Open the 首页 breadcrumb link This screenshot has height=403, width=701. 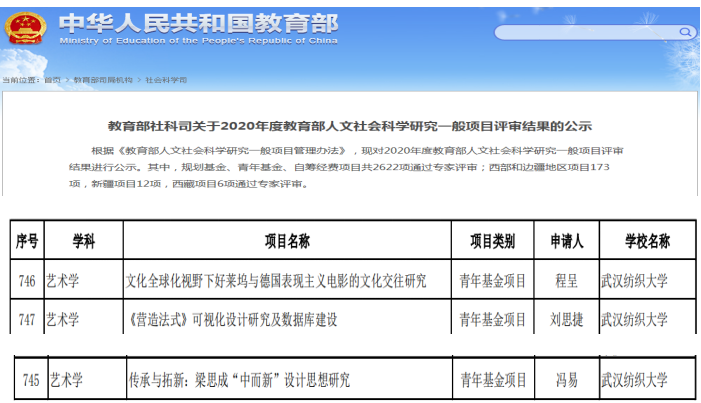pos(51,79)
